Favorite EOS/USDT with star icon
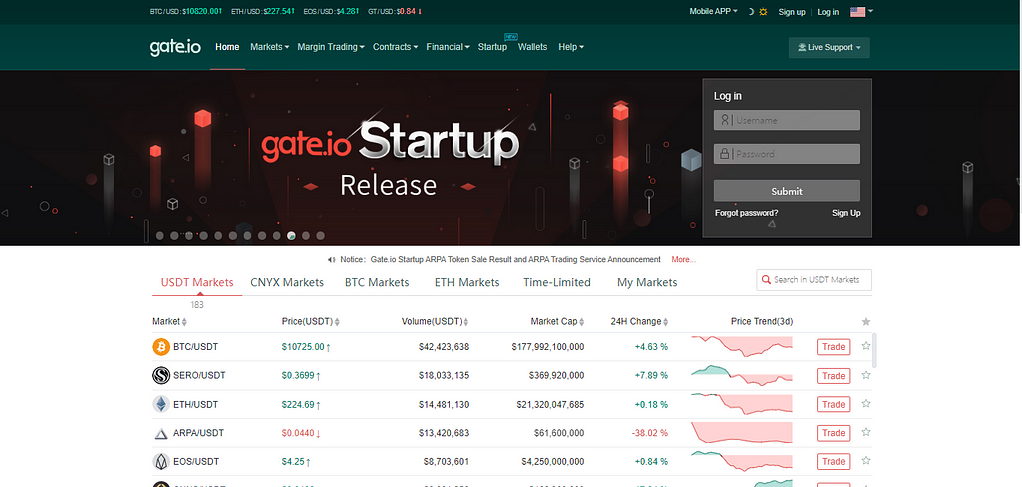1022x487 pixels. (866, 460)
